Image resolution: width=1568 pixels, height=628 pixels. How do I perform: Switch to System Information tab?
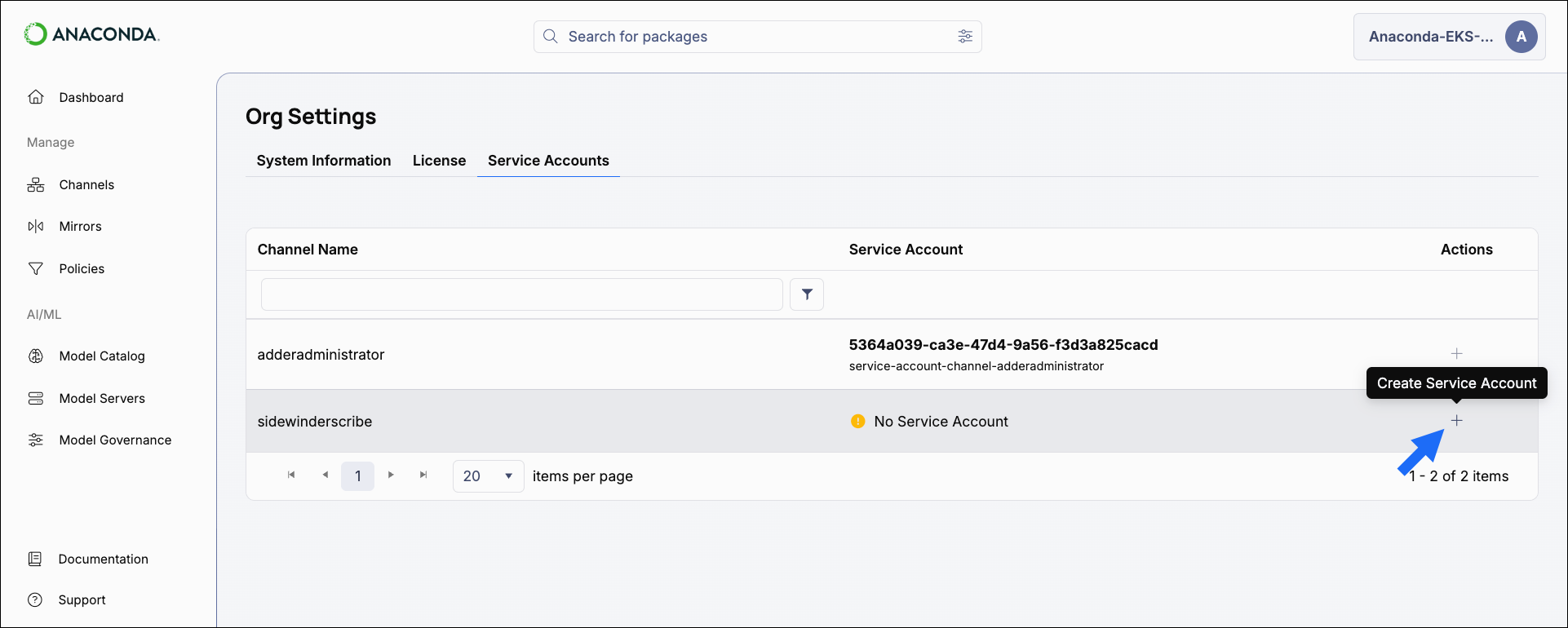pyautogui.click(x=324, y=161)
